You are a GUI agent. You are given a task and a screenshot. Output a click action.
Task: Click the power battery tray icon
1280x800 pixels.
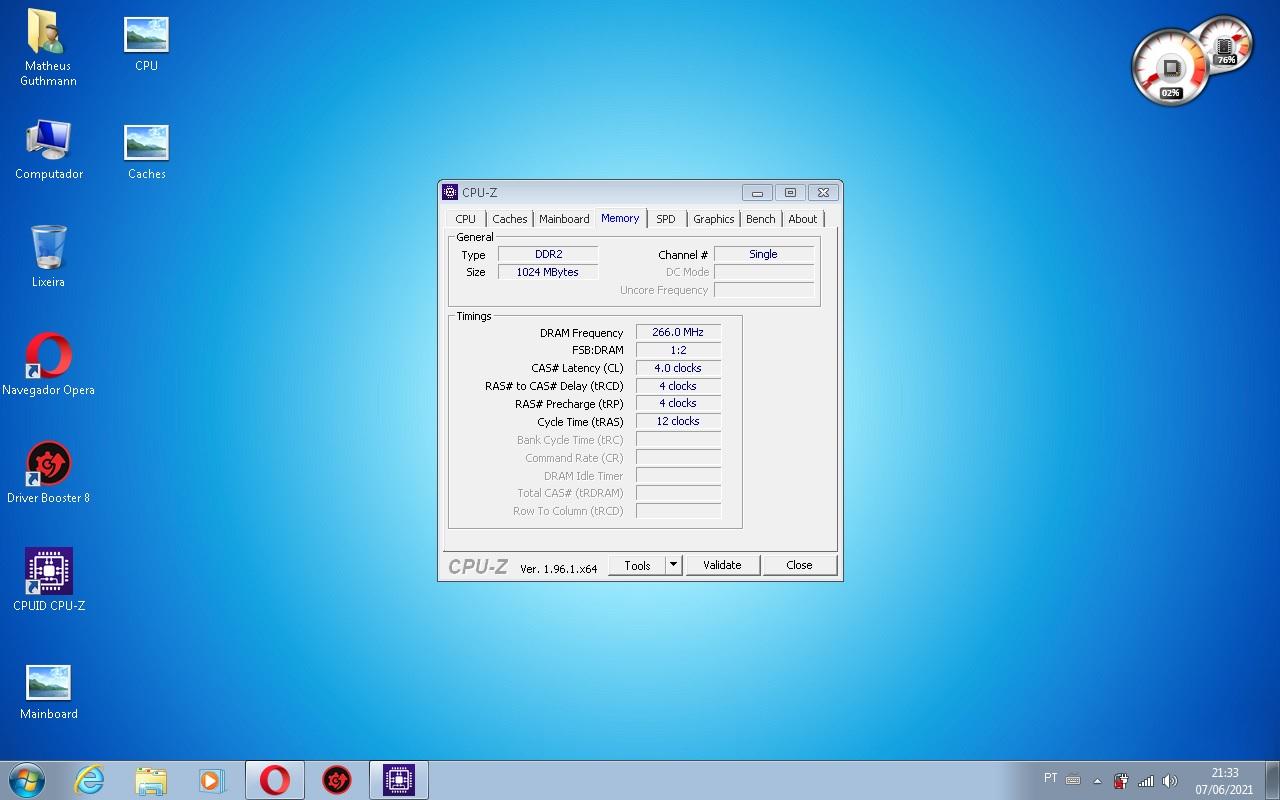pyautogui.click(x=1121, y=781)
